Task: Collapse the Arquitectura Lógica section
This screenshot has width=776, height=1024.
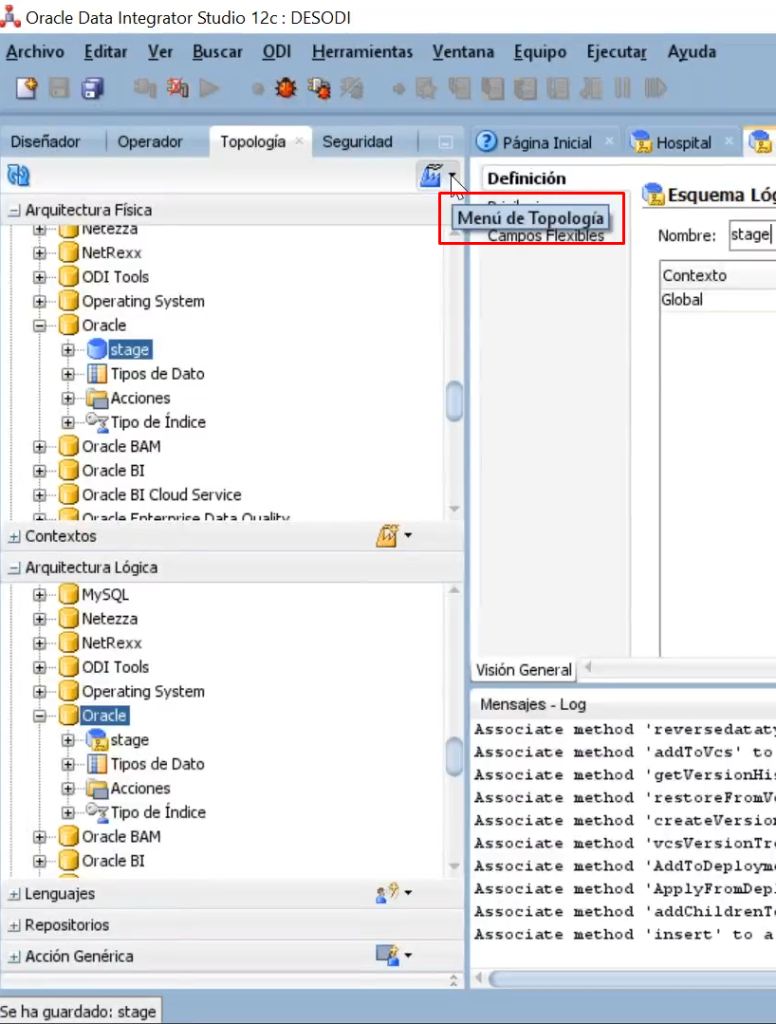Action: pyautogui.click(x=14, y=568)
